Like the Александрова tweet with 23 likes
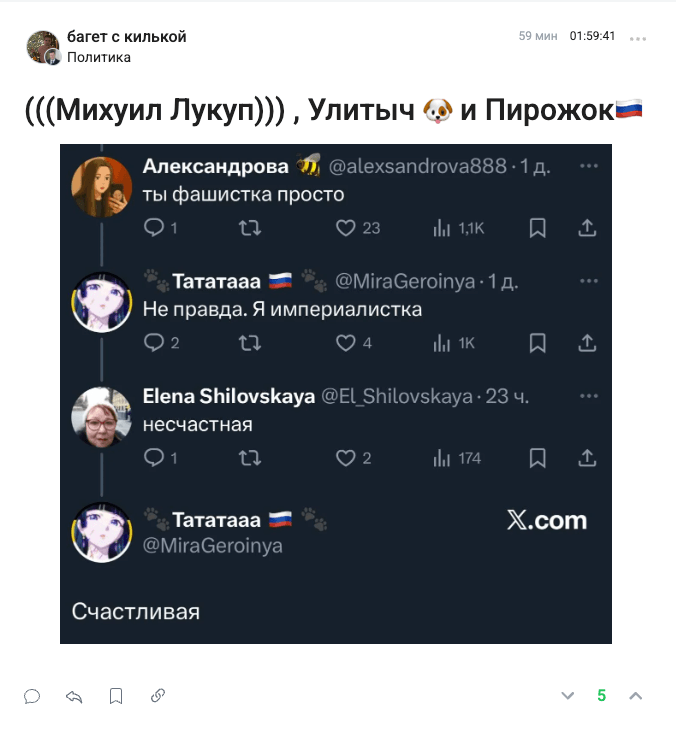Screen dimensions: 676x729 [x=346, y=228]
